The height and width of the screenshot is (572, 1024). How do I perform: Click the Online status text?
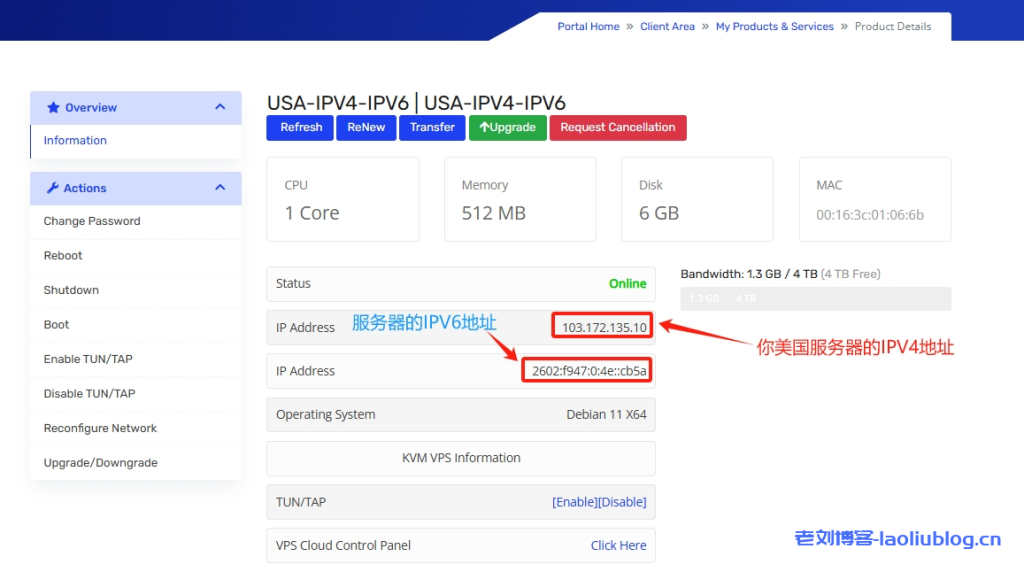(x=628, y=284)
